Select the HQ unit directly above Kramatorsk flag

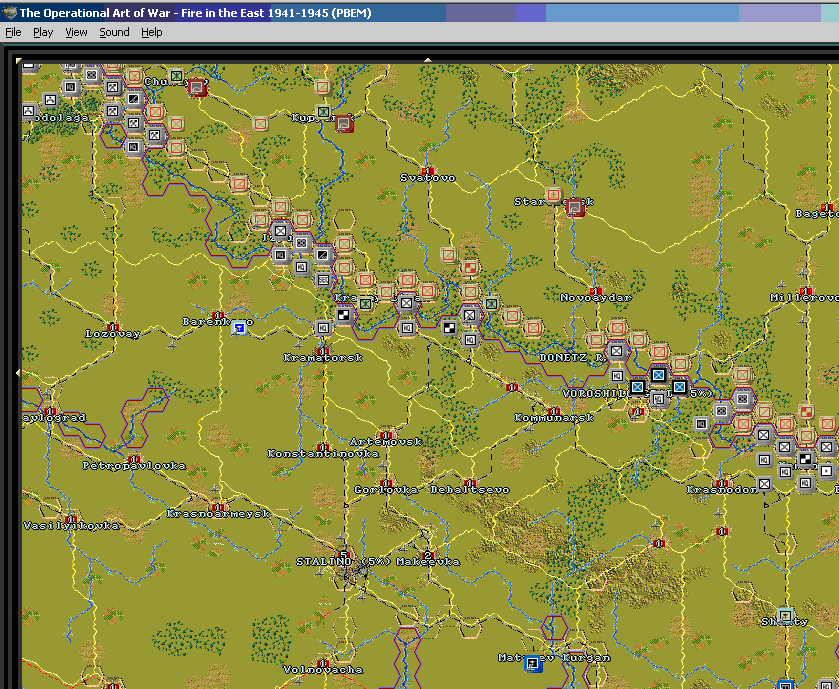click(323, 327)
